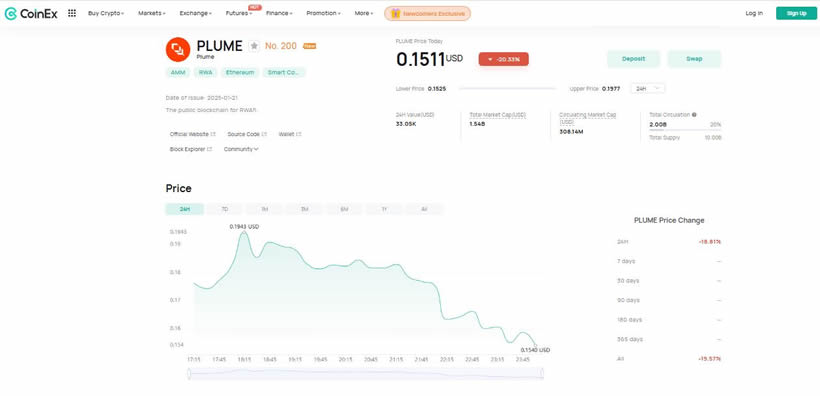Select the 6M chart tab
Viewport: 820px width, 396px height.
click(x=344, y=209)
